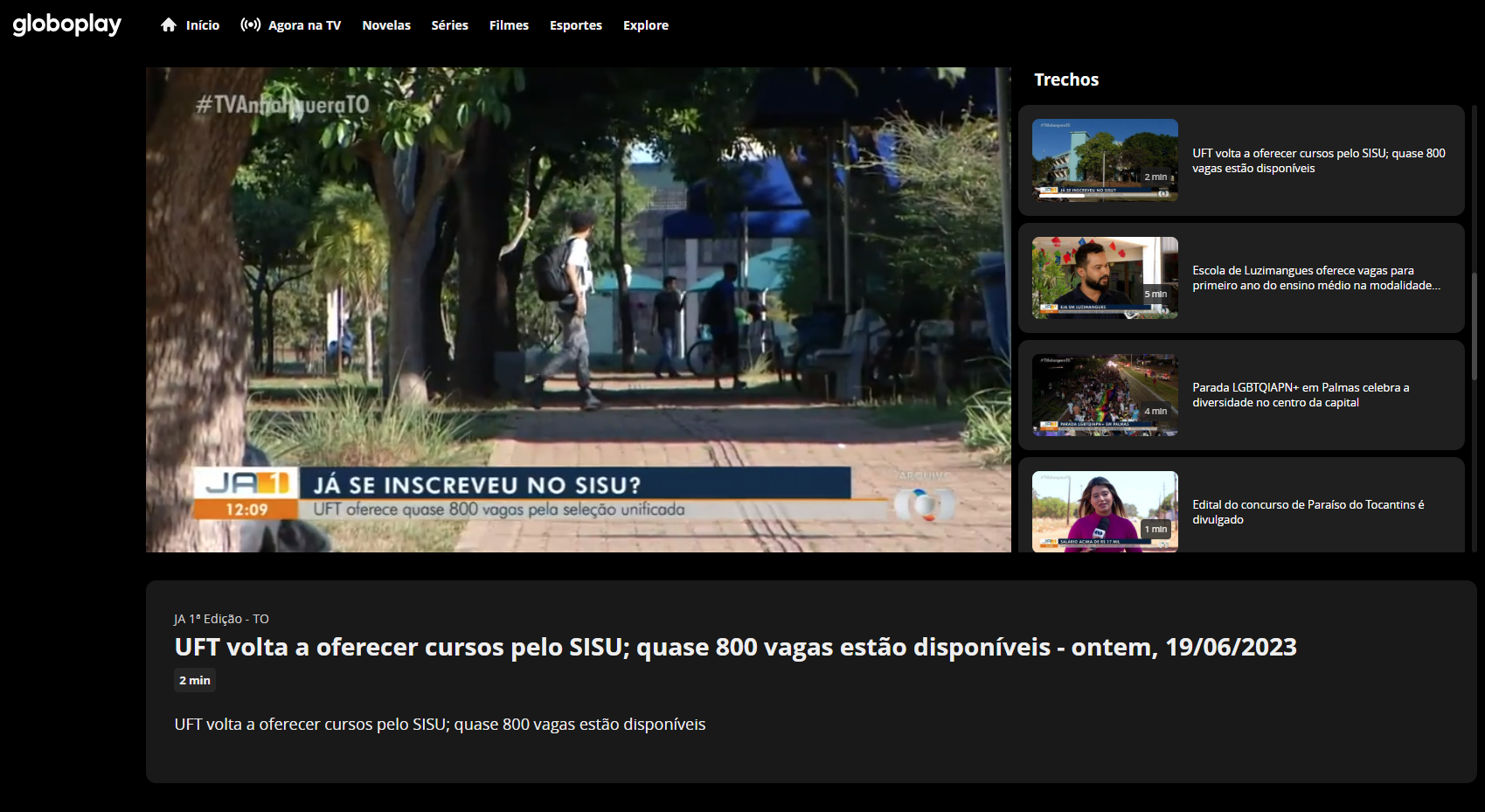Open the Esportes menu
This screenshot has width=1485, height=812.
pos(576,25)
